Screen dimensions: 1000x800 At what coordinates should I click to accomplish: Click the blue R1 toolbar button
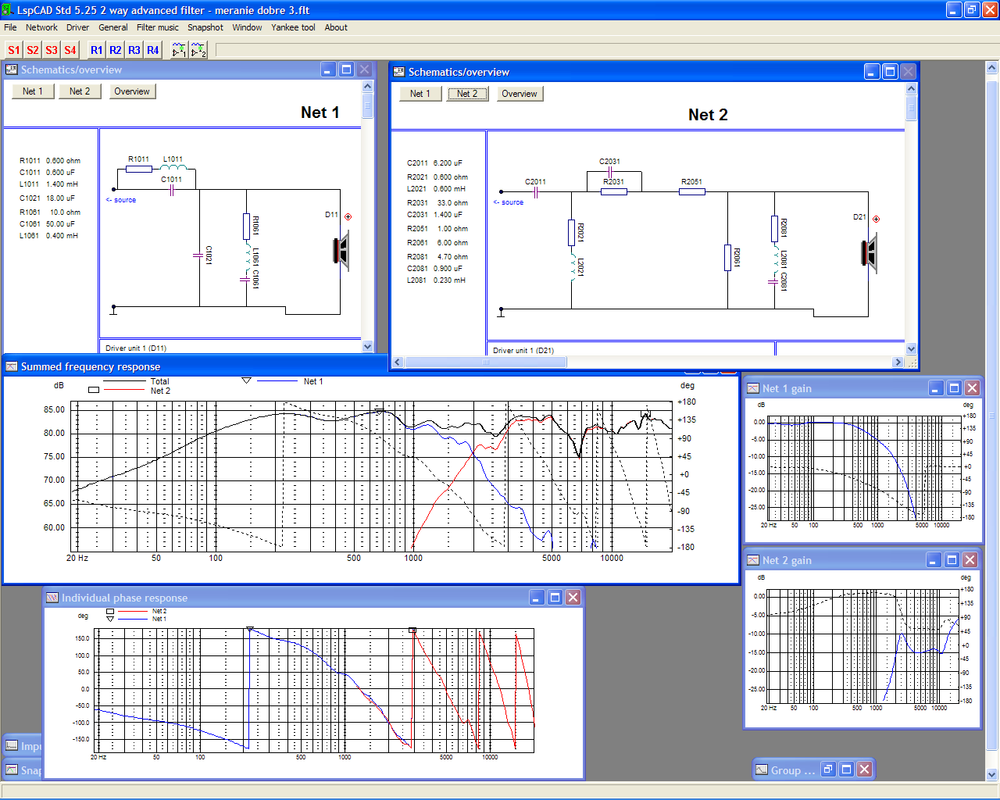coord(96,50)
